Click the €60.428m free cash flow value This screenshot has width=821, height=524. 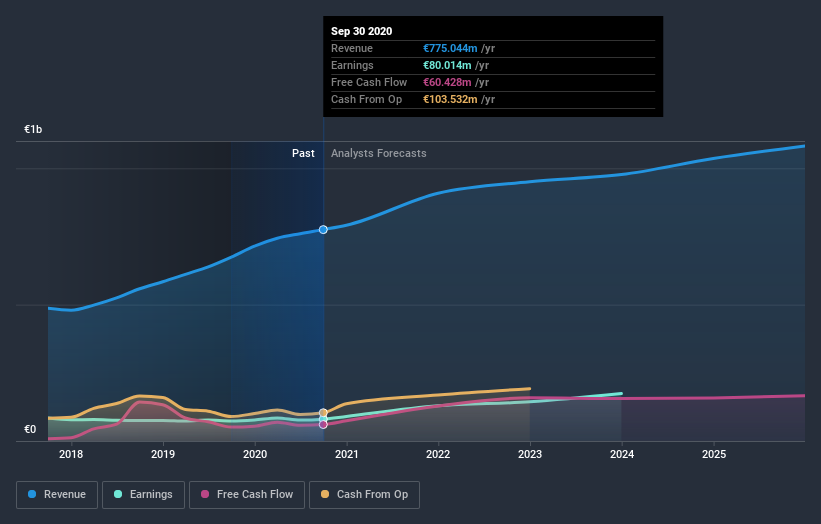coord(447,82)
